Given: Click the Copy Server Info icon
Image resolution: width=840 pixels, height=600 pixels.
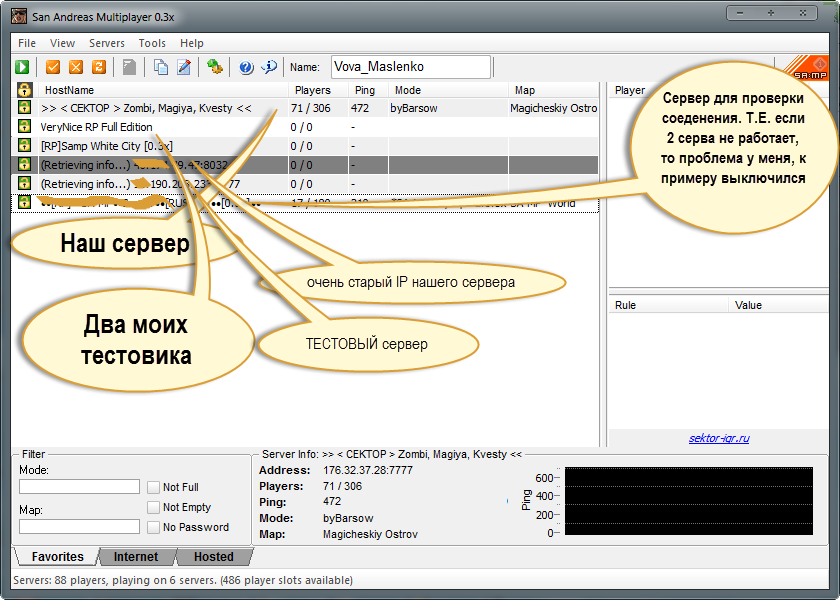Looking at the screenshot, I should 161,67.
